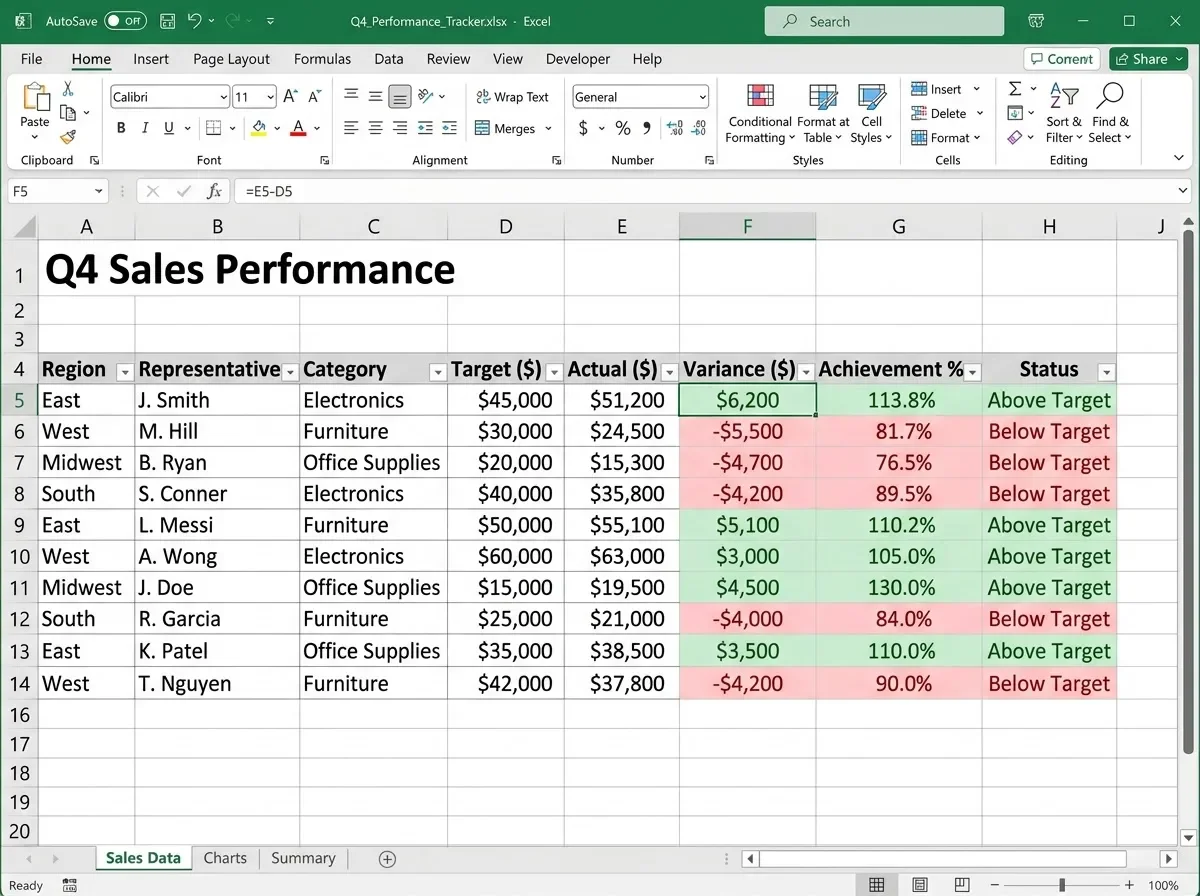The image size is (1200, 896).
Task: Switch to the Charts sheet tab
Action: (225, 858)
